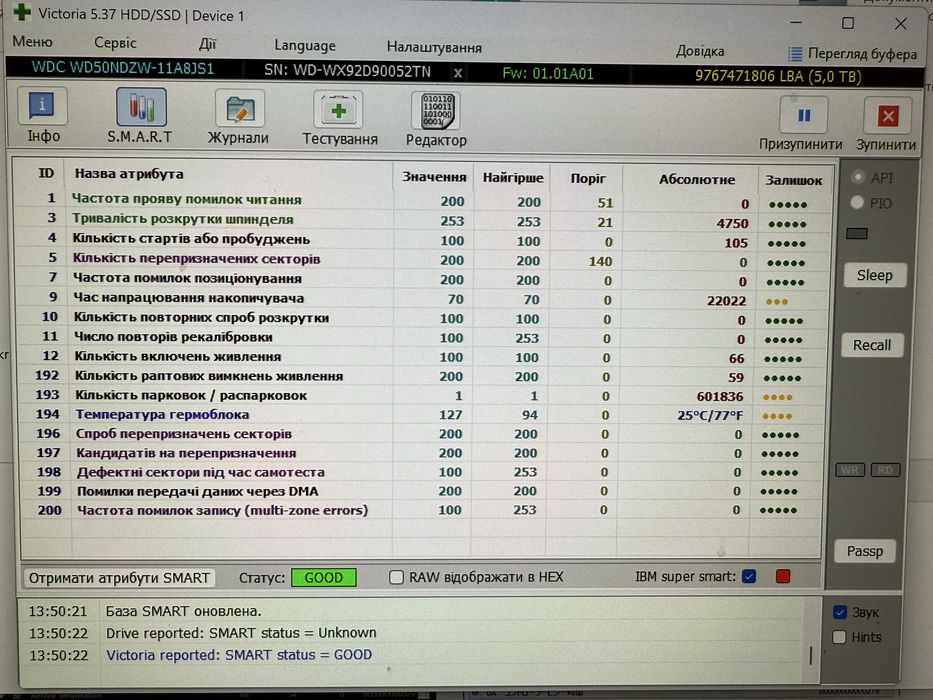
Task: Sort by ID column header
Action: (x=46, y=173)
